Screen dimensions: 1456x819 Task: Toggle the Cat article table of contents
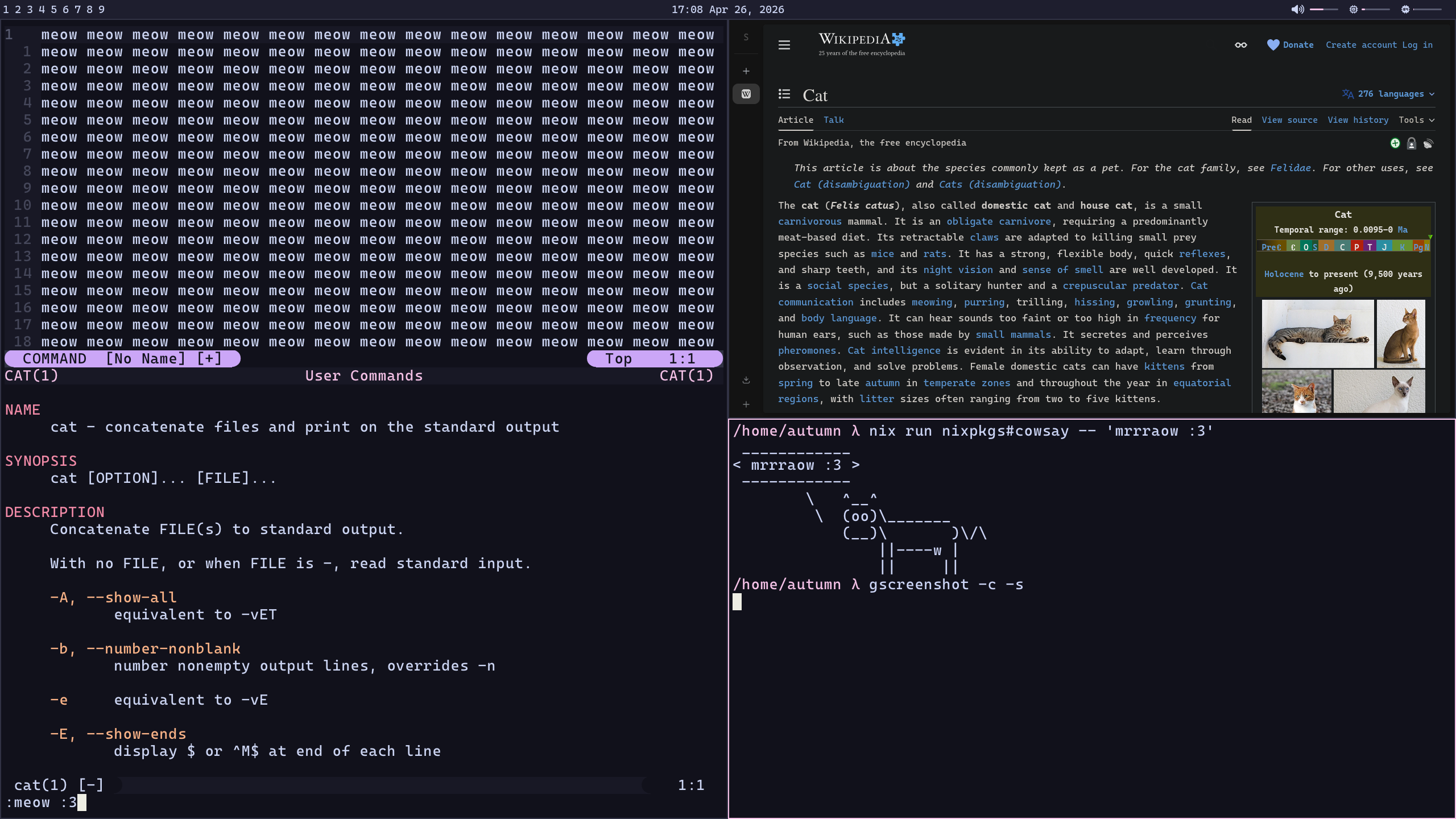pos(784,94)
